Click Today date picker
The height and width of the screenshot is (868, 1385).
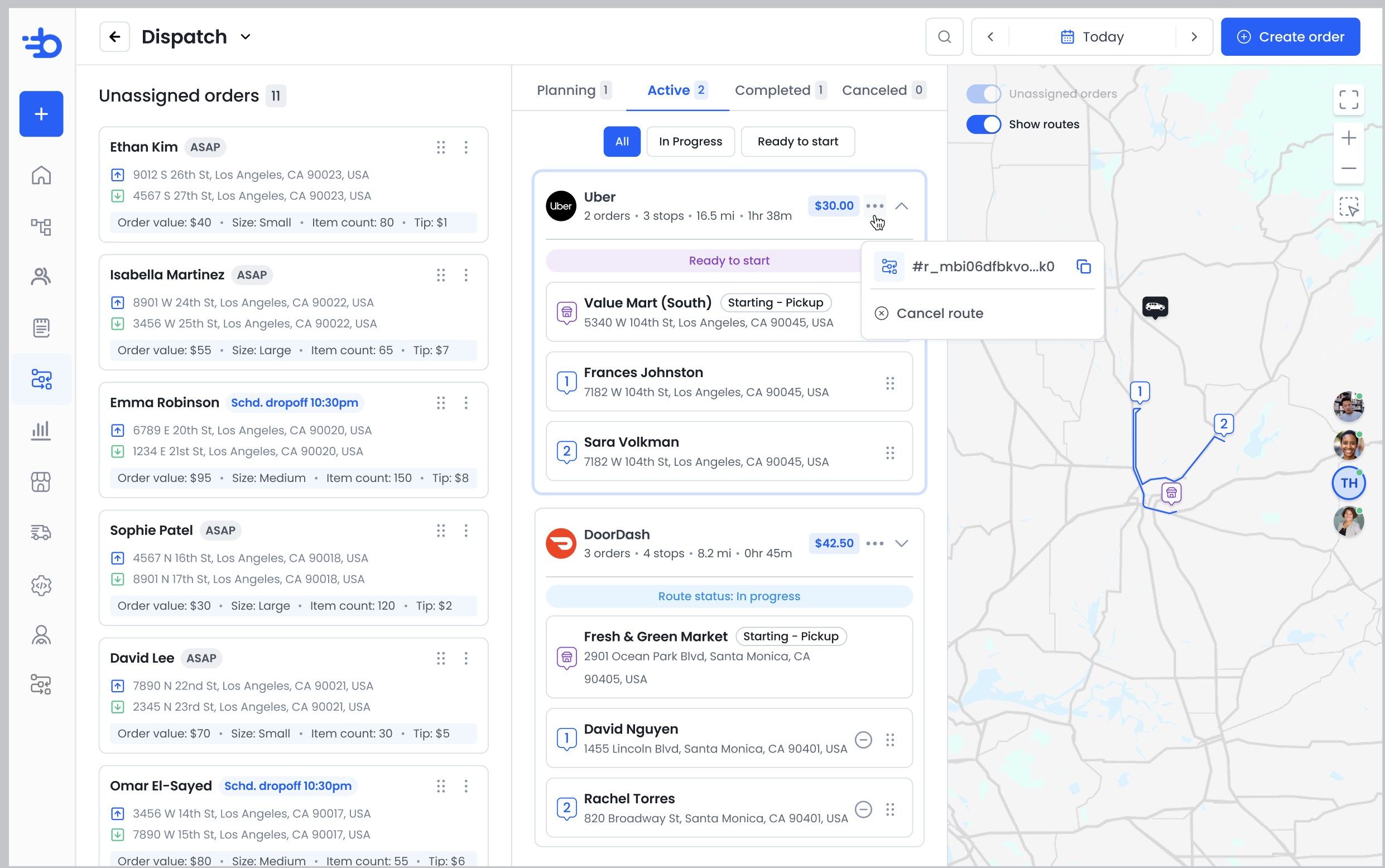point(1091,37)
